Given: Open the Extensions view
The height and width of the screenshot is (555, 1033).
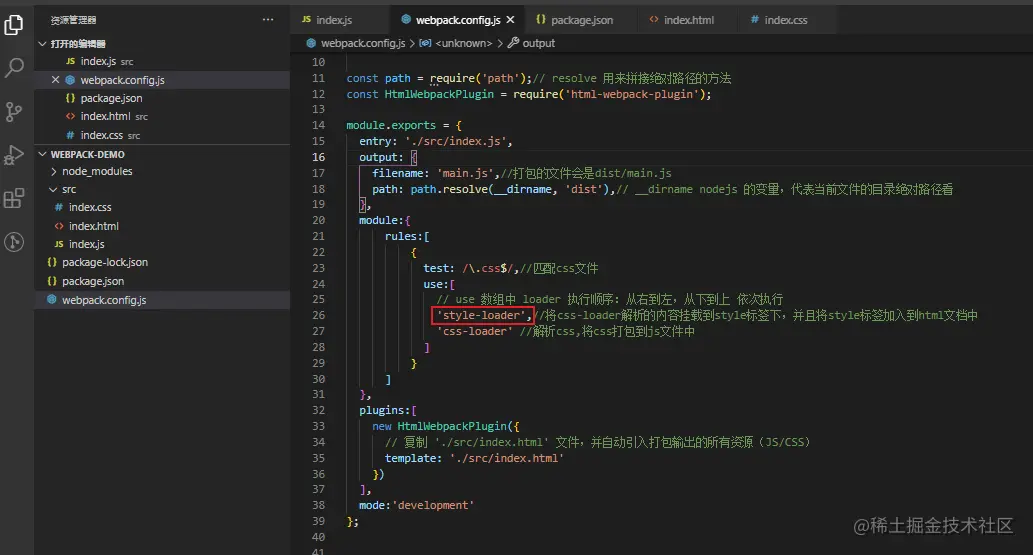Looking at the screenshot, I should [x=14, y=198].
